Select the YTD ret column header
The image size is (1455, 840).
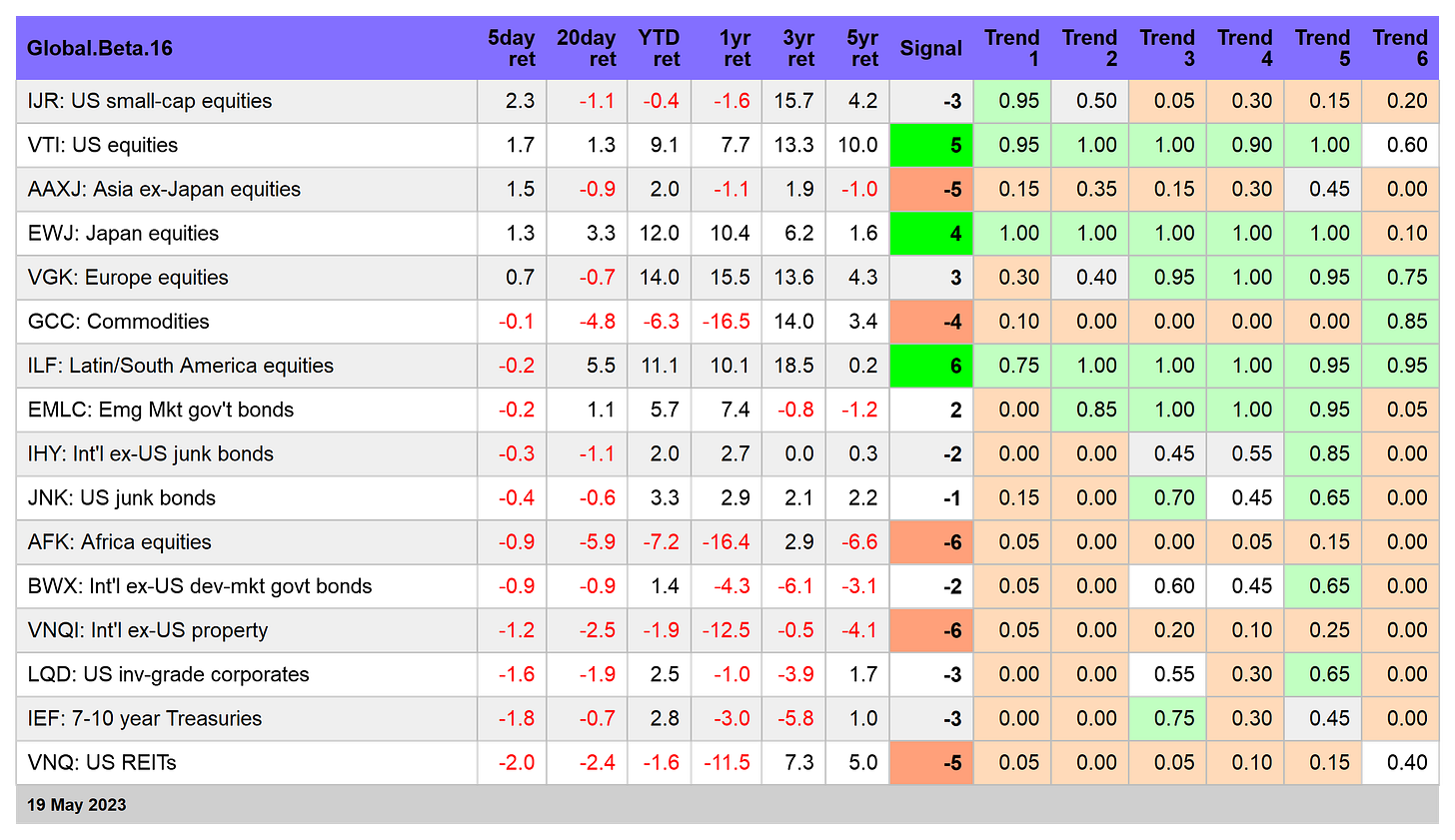click(x=660, y=48)
